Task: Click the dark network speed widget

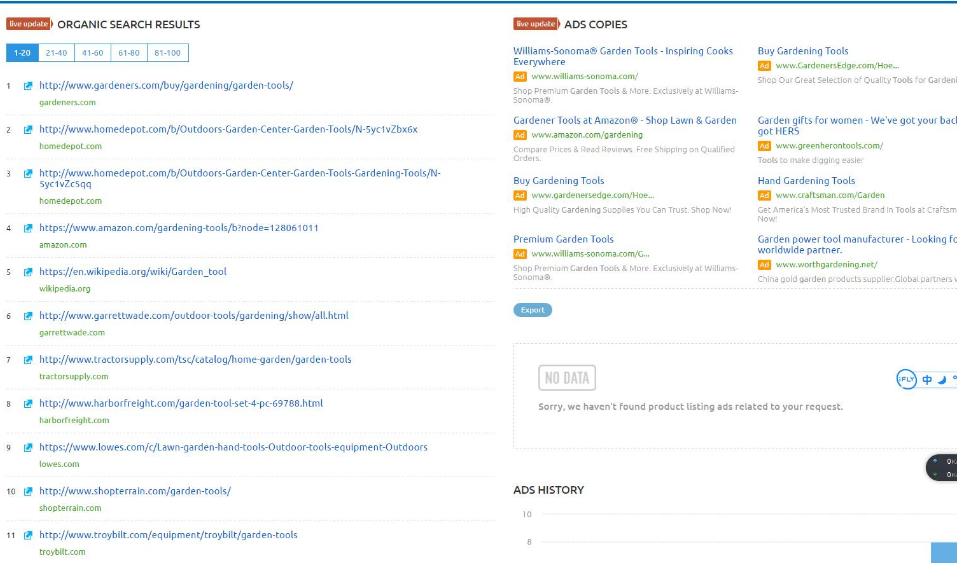Action: coord(942,467)
